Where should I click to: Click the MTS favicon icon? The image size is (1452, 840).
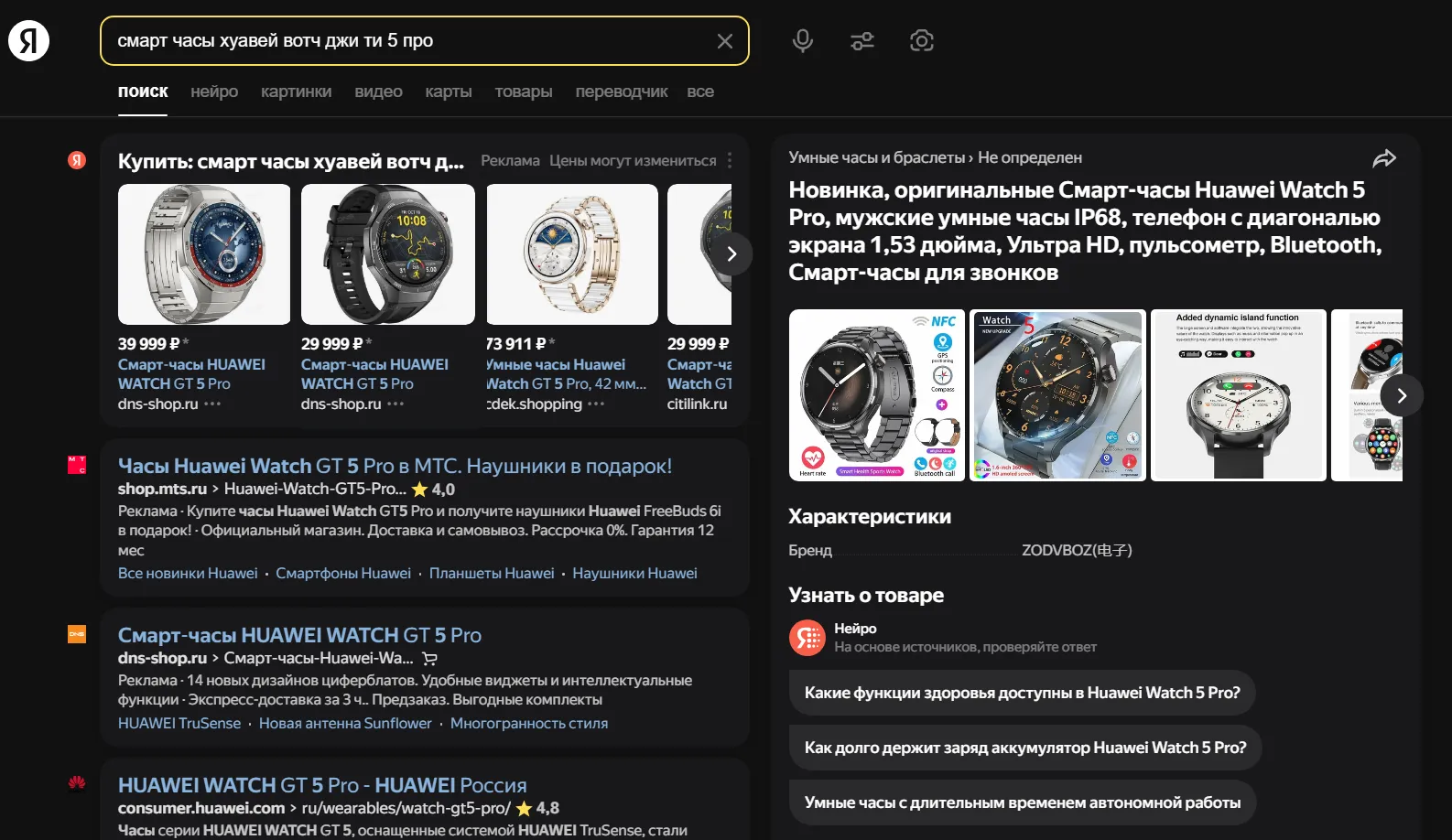(77, 465)
